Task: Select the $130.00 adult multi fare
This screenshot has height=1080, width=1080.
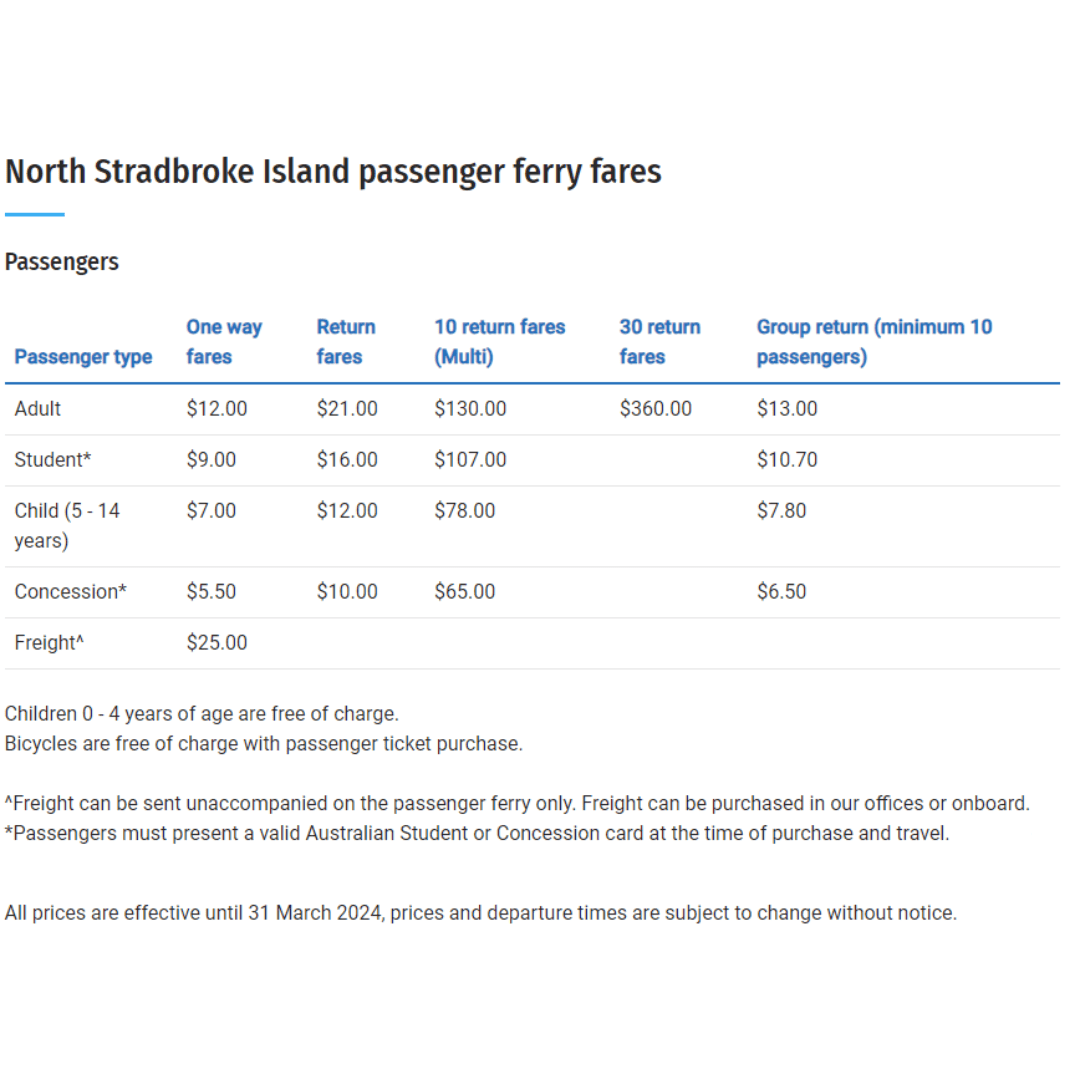Action: click(x=470, y=409)
